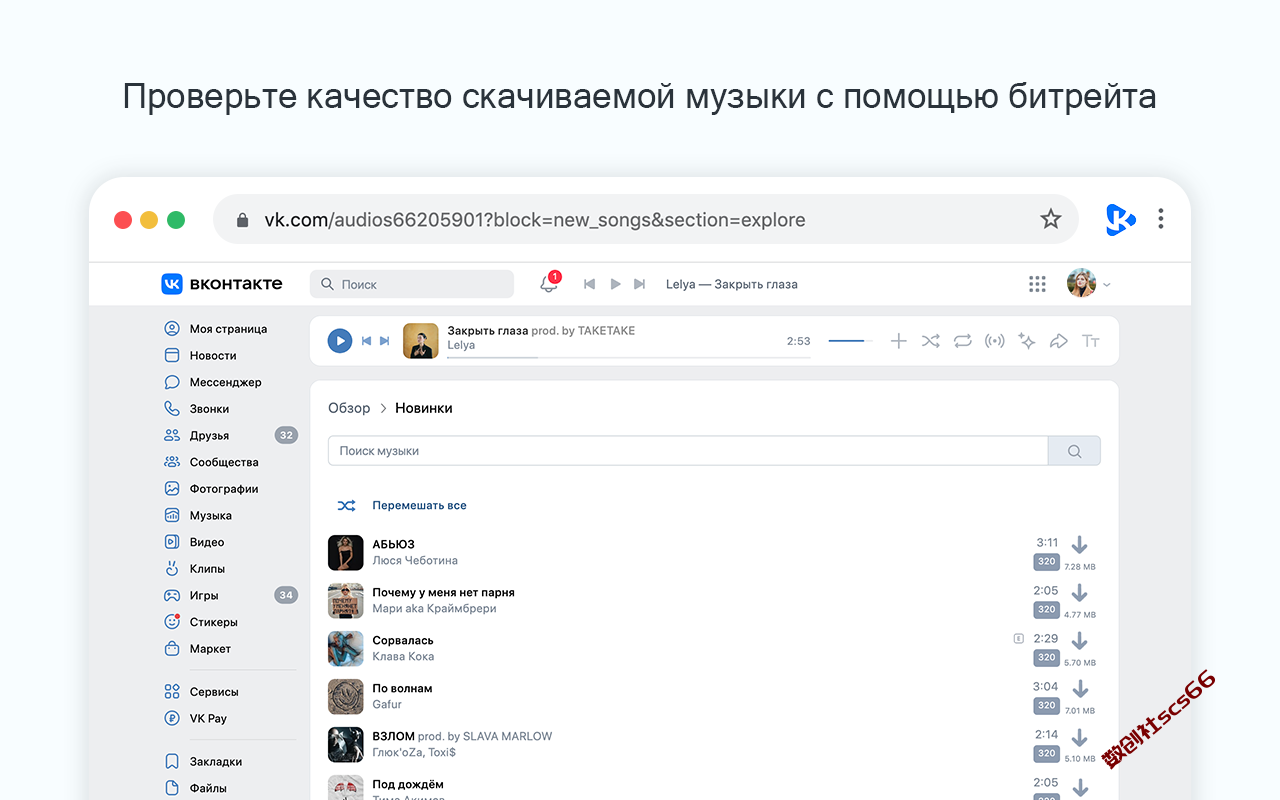Image resolution: width=1280 pixels, height=800 pixels.
Task: Download the ВЗЛОМ track
Action: click(1079, 738)
